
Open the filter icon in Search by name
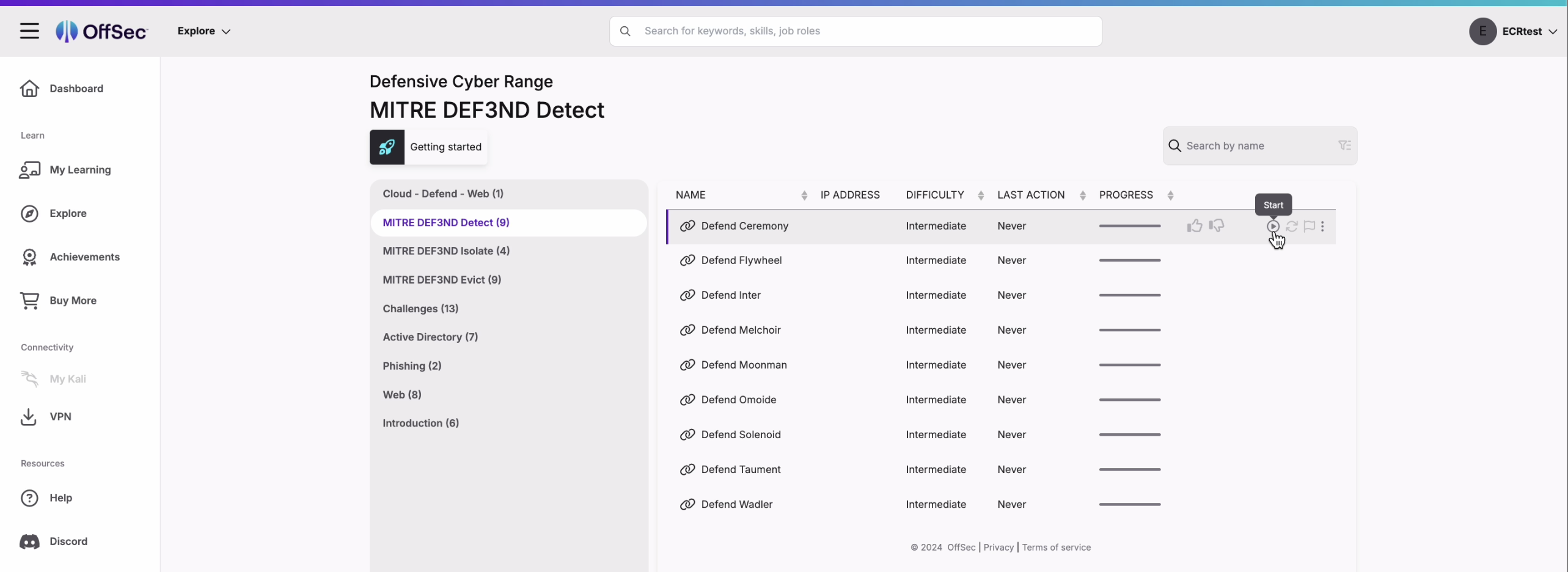pyautogui.click(x=1344, y=145)
